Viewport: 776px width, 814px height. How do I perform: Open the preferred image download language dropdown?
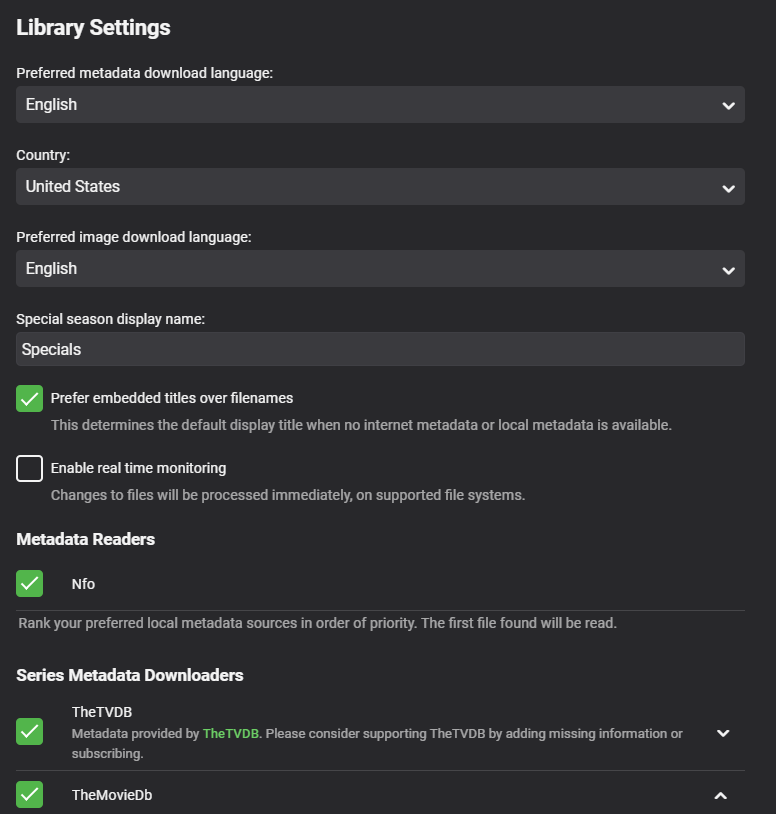coord(380,269)
